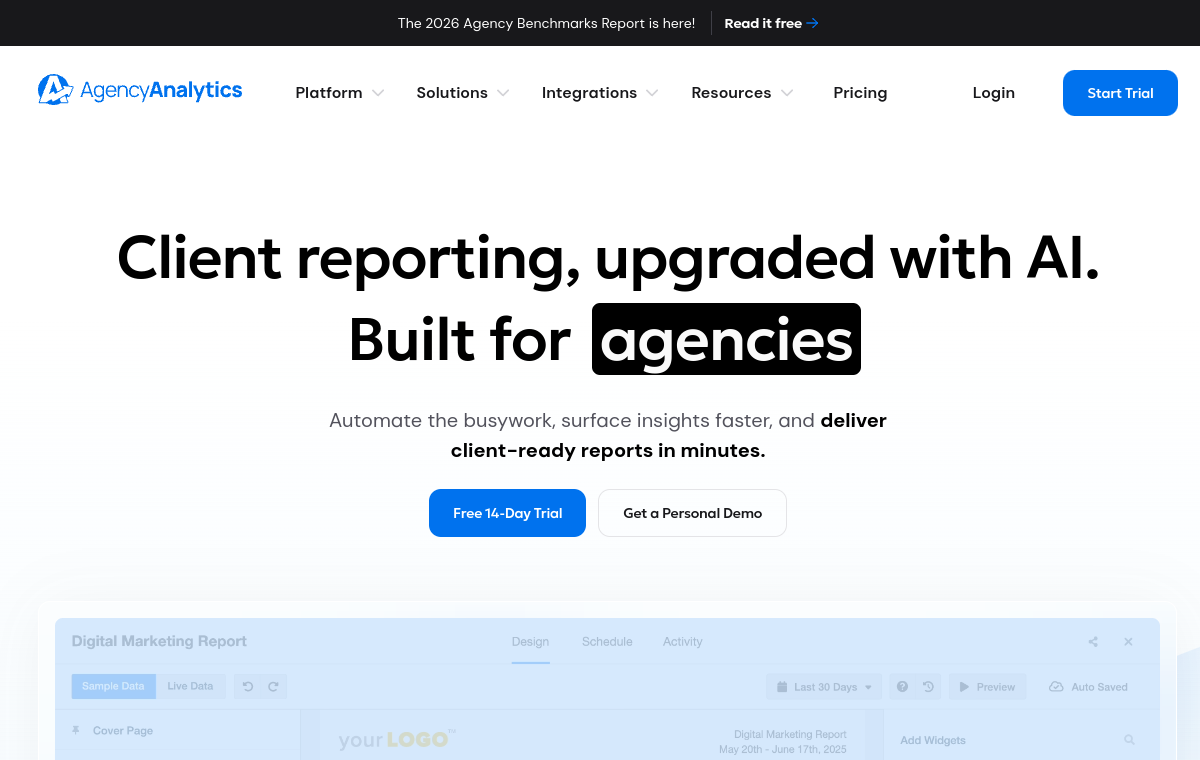Click the share icon in report header
The height and width of the screenshot is (760, 1200).
coord(1093,642)
